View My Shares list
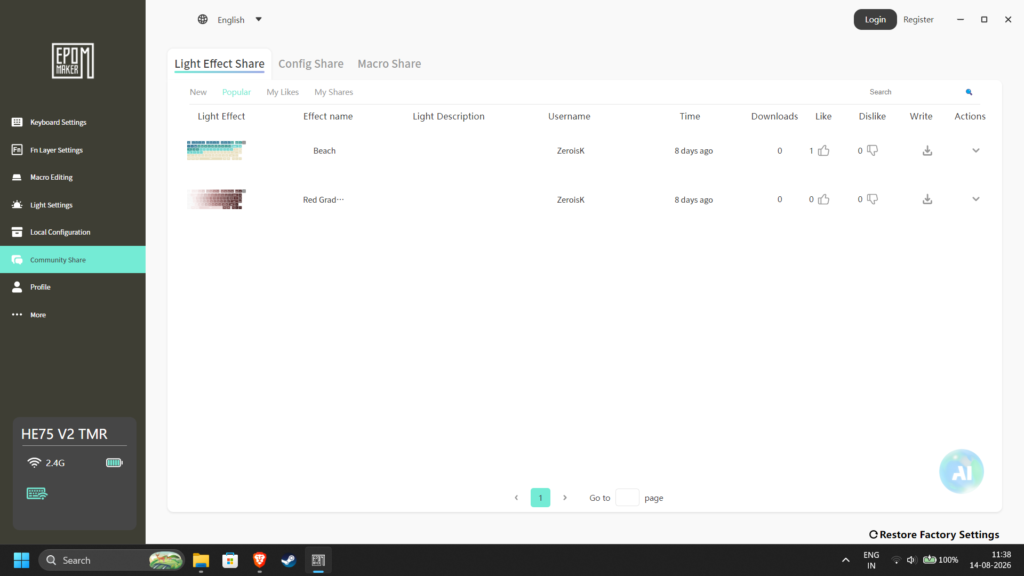 pos(334,92)
